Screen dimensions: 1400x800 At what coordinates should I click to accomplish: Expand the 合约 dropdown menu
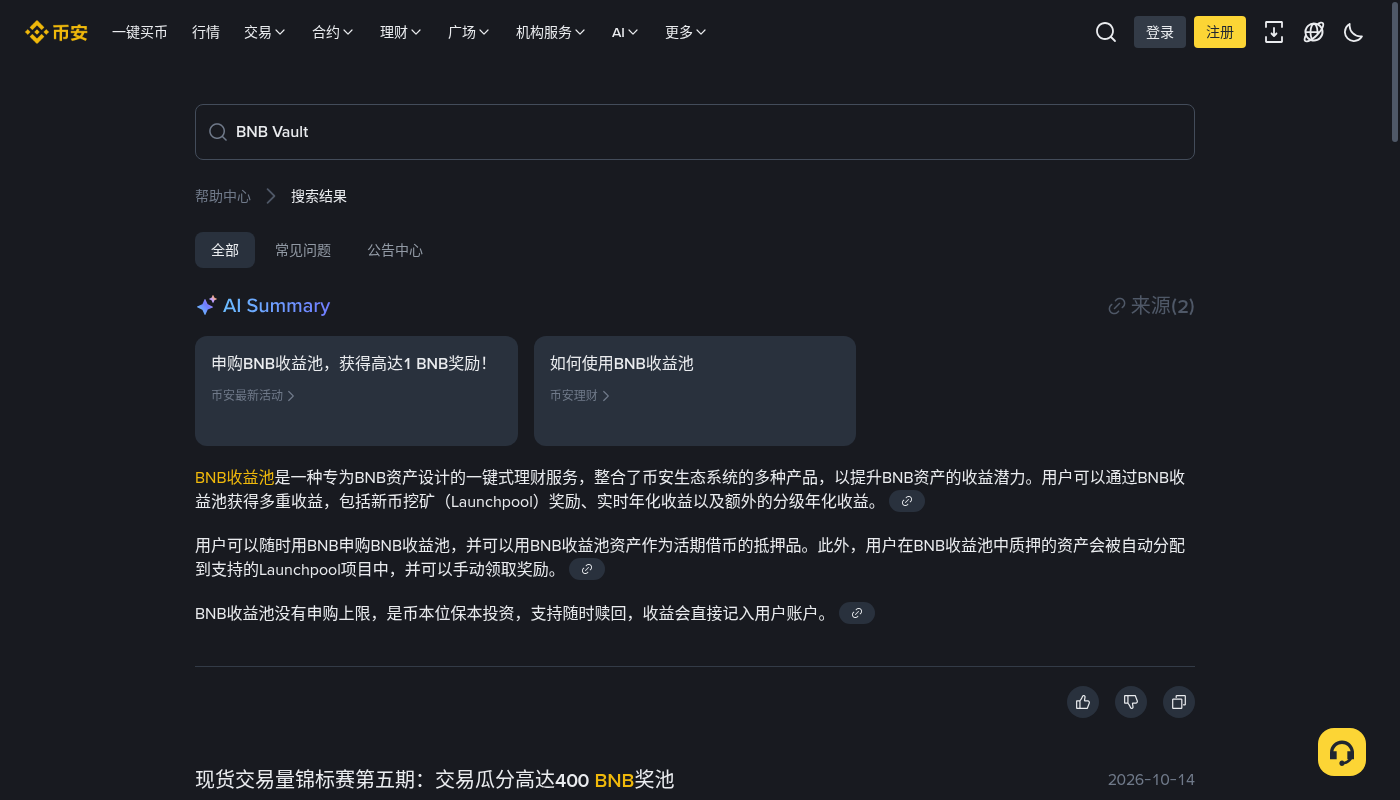(333, 32)
